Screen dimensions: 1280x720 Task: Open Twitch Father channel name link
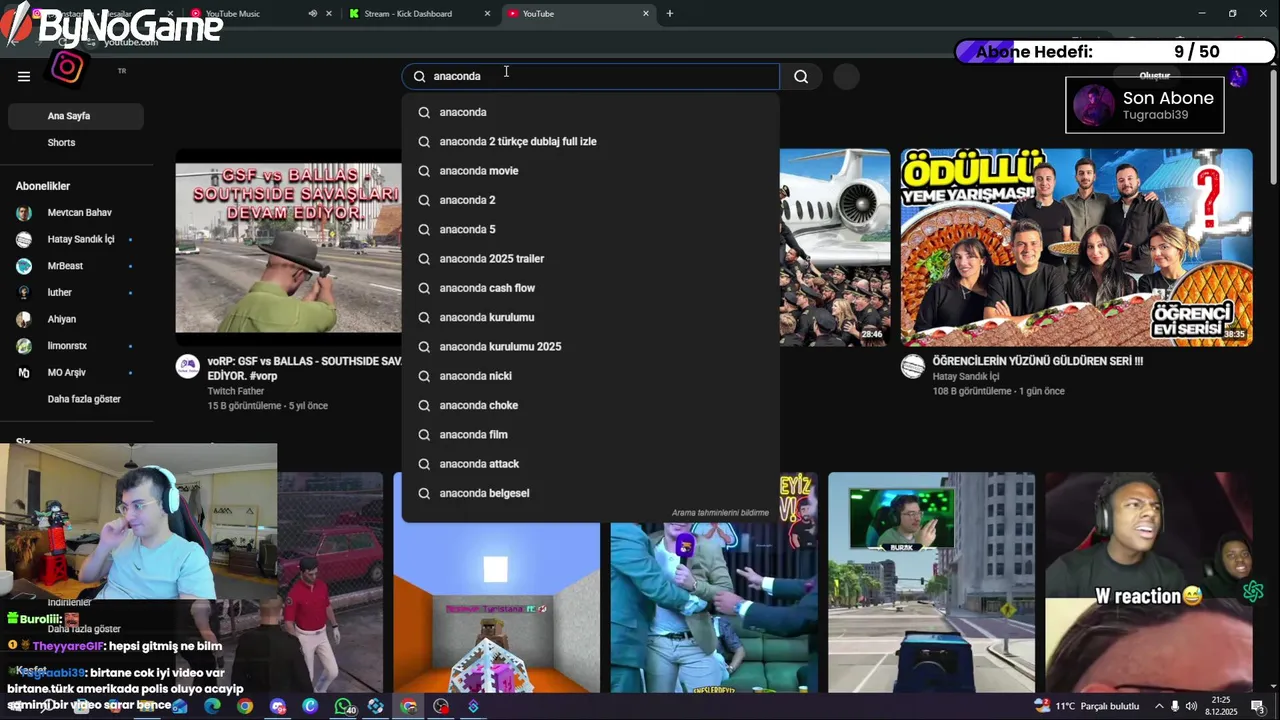[x=237, y=391]
